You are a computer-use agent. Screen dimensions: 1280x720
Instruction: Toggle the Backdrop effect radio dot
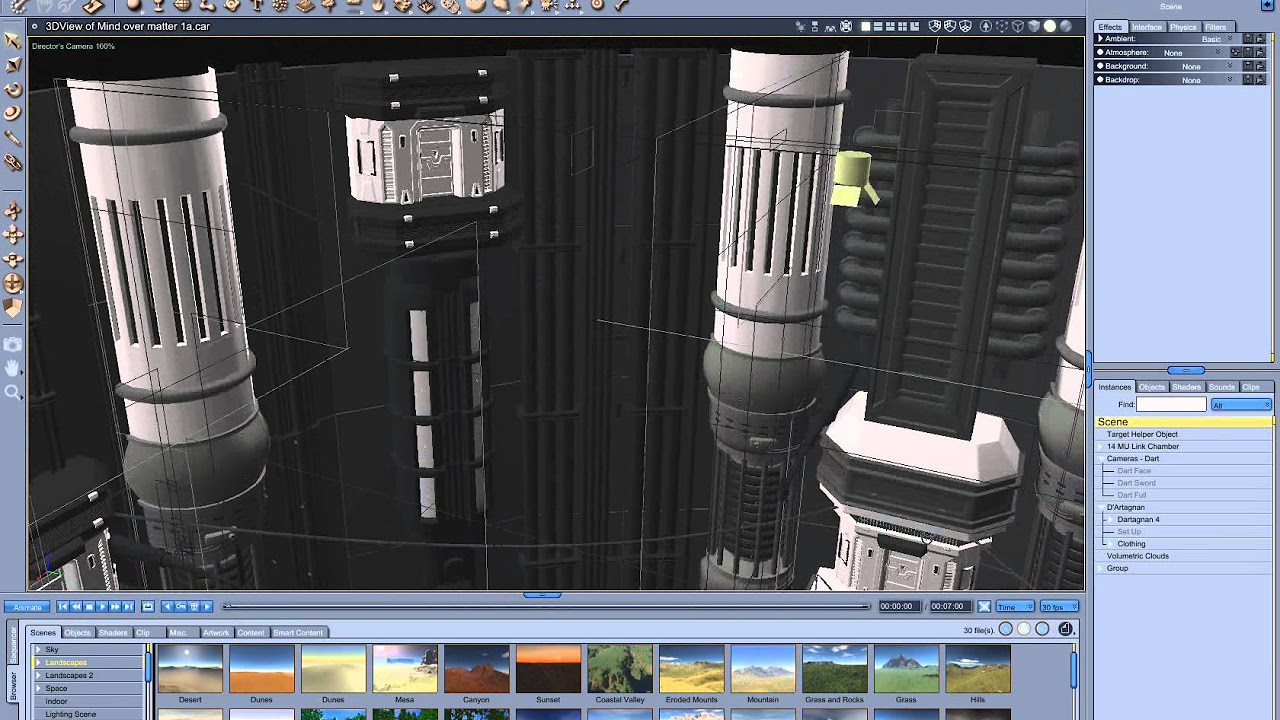1101,80
